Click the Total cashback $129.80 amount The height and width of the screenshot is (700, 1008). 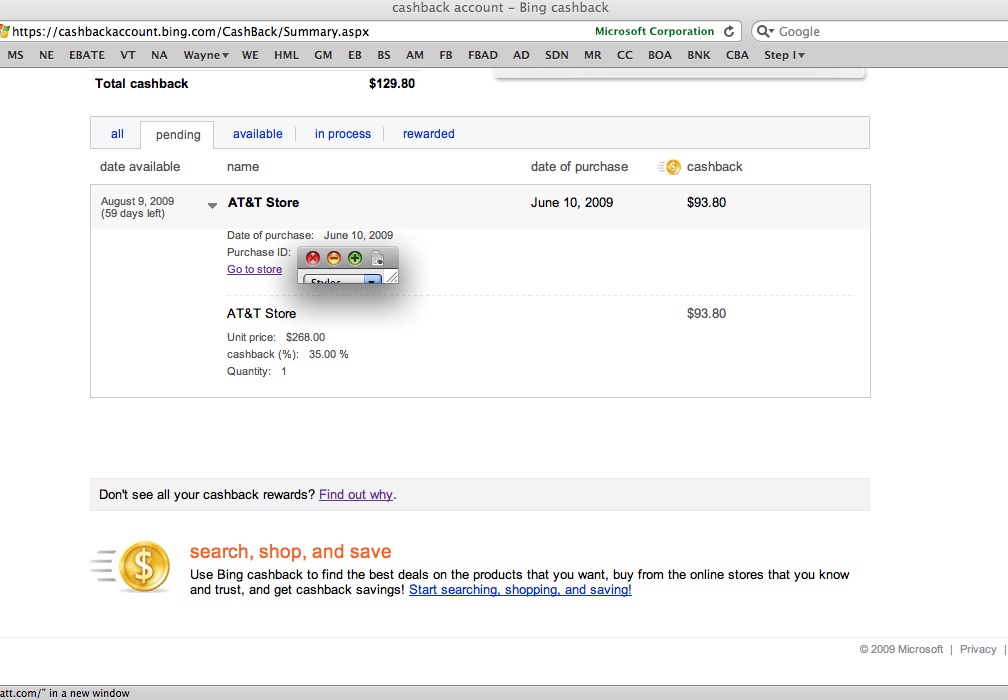tap(392, 84)
